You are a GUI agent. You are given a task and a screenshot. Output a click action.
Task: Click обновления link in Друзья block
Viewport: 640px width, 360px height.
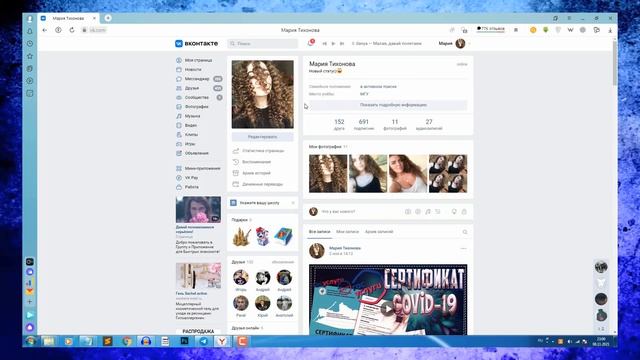click(283, 262)
